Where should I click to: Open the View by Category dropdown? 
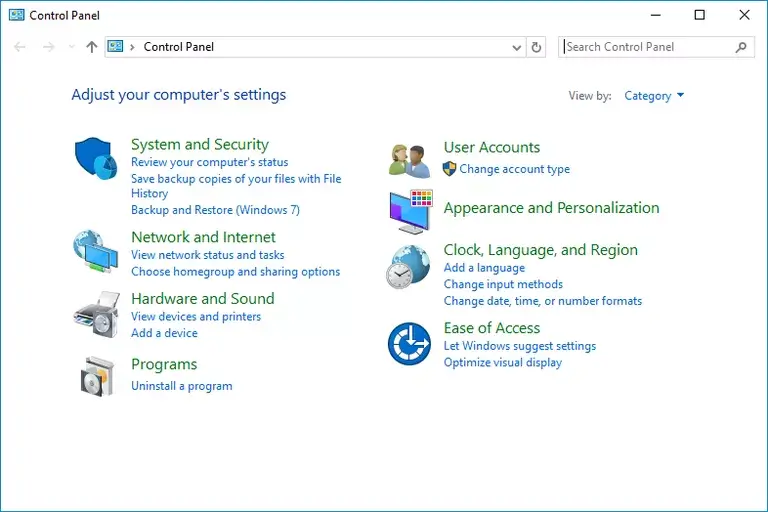[654, 96]
